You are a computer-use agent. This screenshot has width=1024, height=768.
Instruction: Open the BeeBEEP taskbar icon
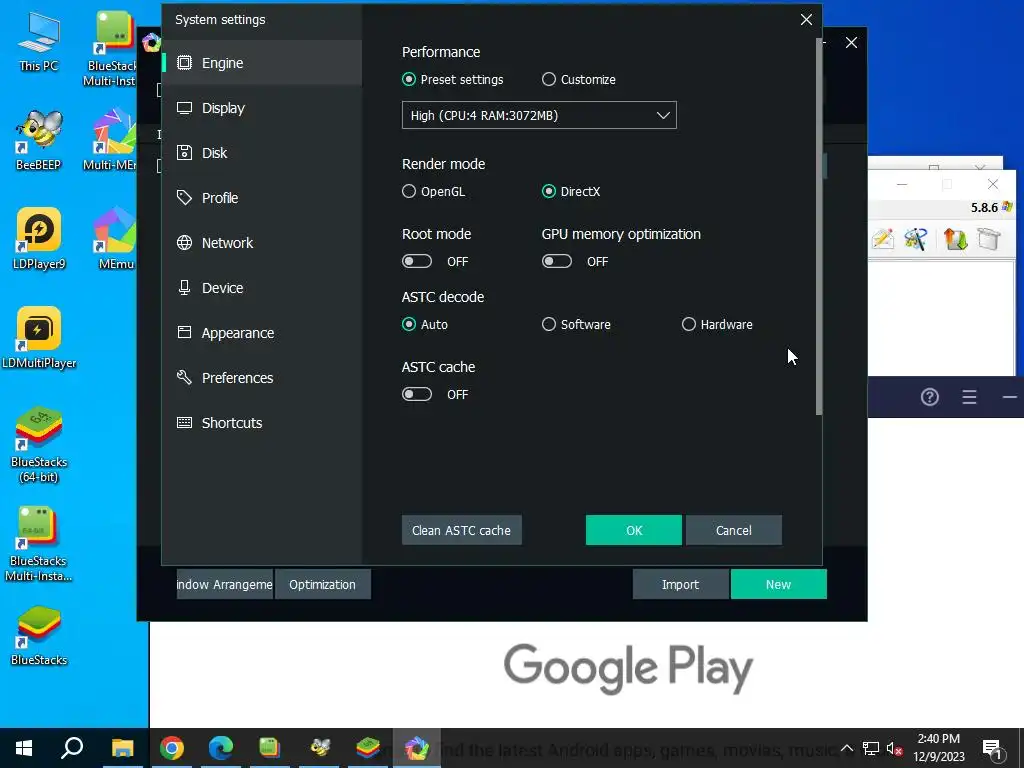coord(320,748)
